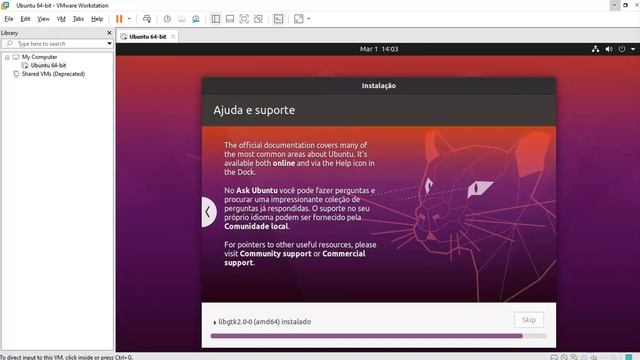640x360 pixels.
Task: Click the Shared VMs icon in library
Action: 16,74
